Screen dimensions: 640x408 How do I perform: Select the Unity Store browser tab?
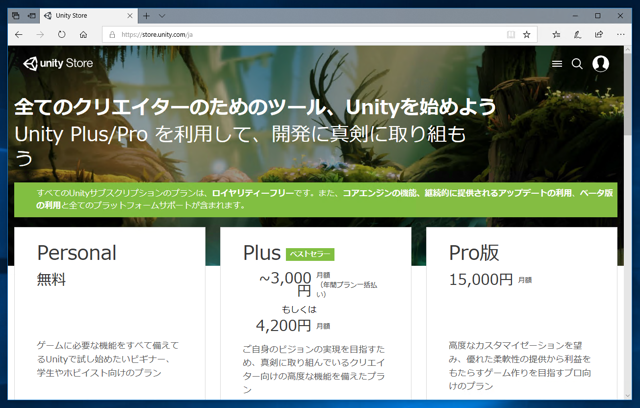[x=89, y=16]
